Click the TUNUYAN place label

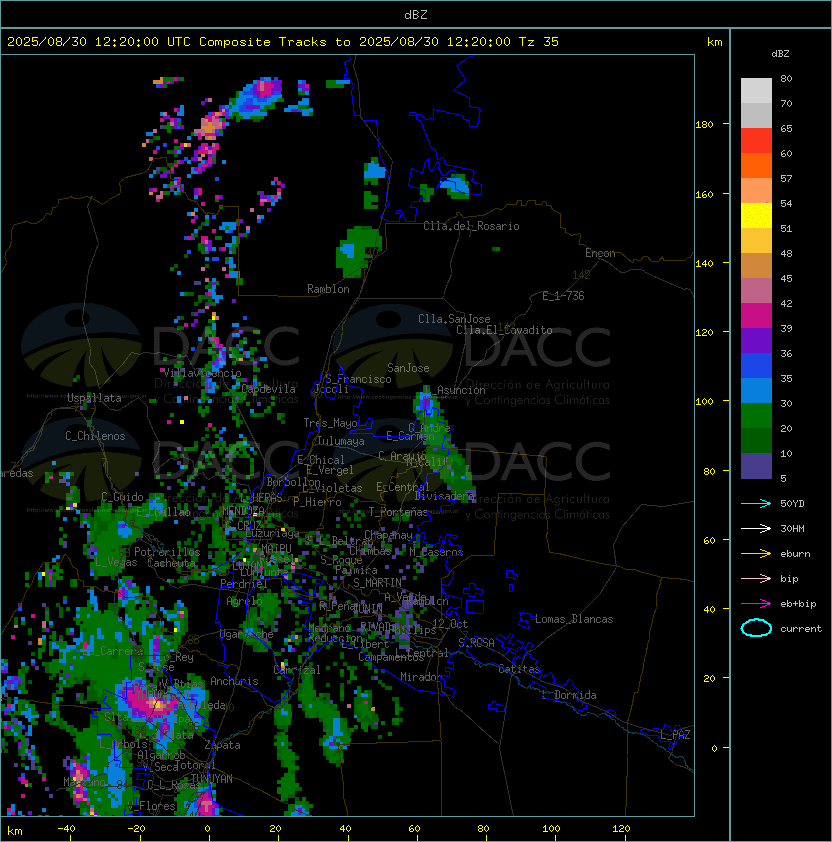point(212,779)
